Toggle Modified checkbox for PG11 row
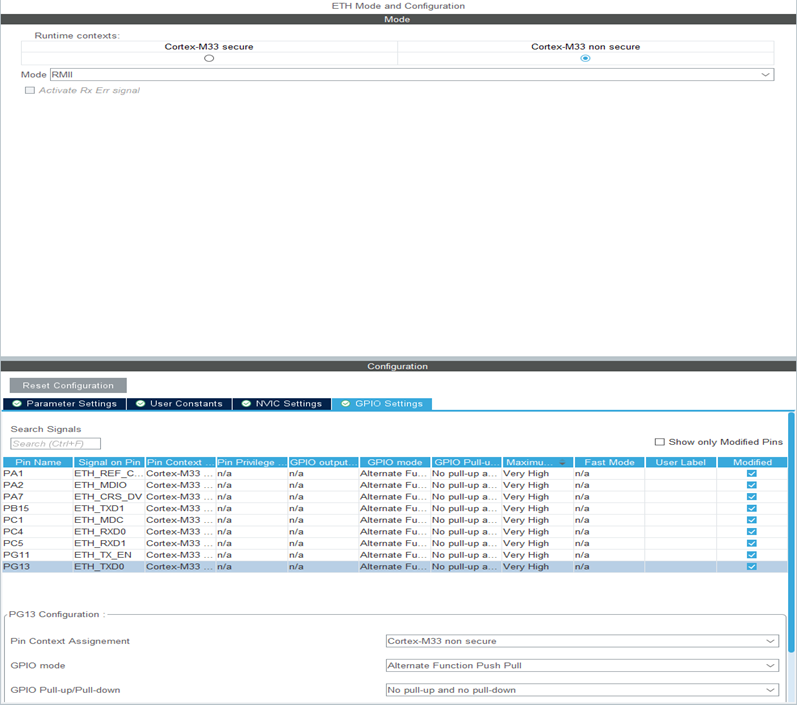The width and height of the screenshot is (797, 705). (752, 555)
